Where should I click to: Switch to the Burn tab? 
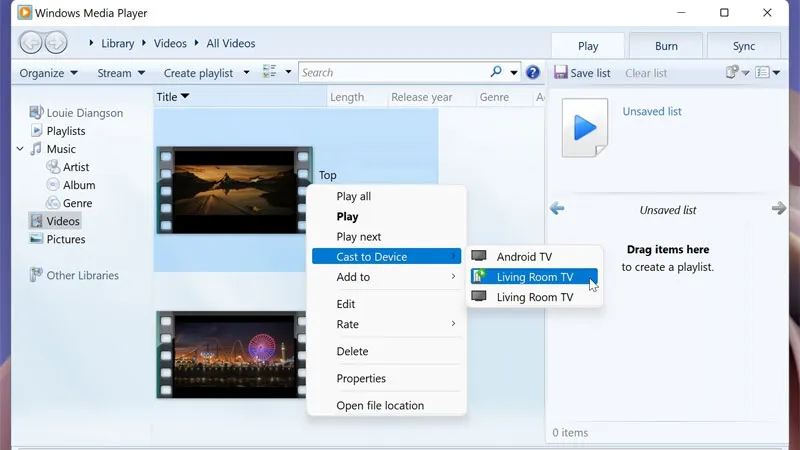(x=666, y=46)
